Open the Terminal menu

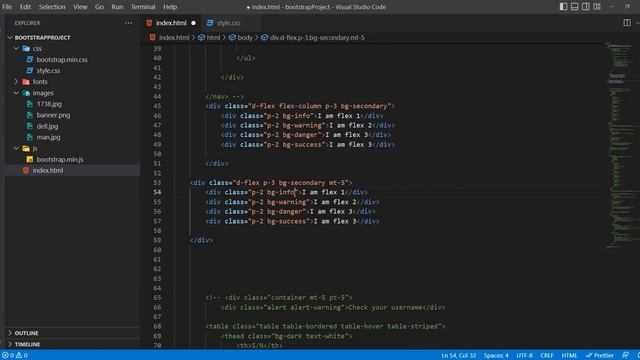pos(143,7)
